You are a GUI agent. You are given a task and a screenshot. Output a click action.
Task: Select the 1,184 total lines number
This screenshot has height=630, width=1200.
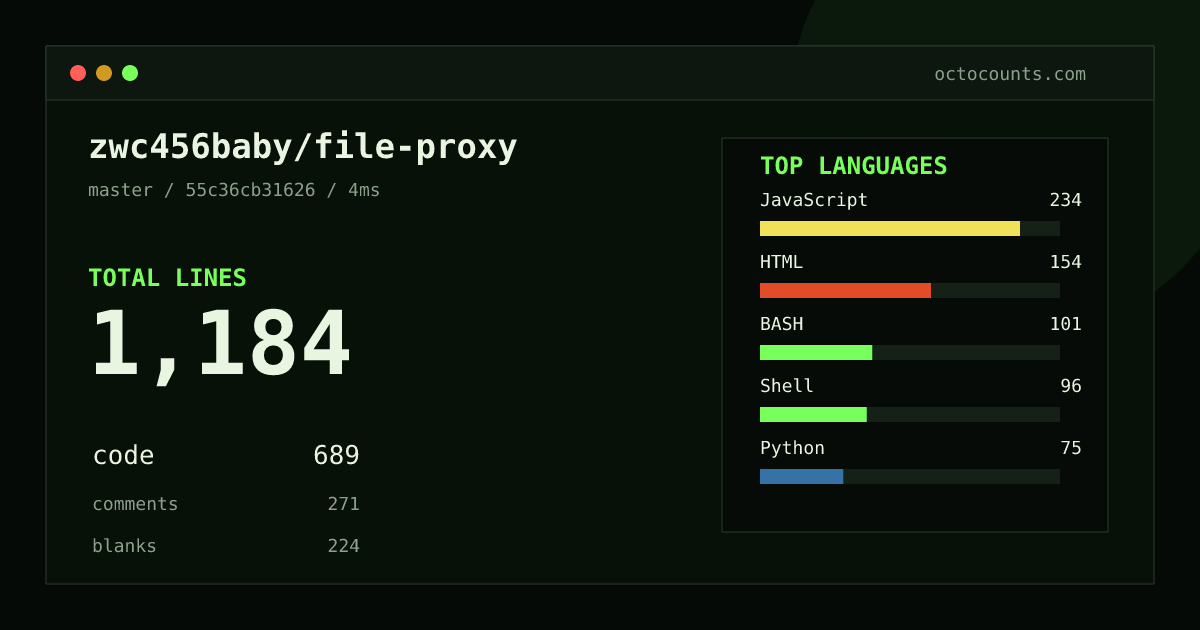[x=220, y=345]
